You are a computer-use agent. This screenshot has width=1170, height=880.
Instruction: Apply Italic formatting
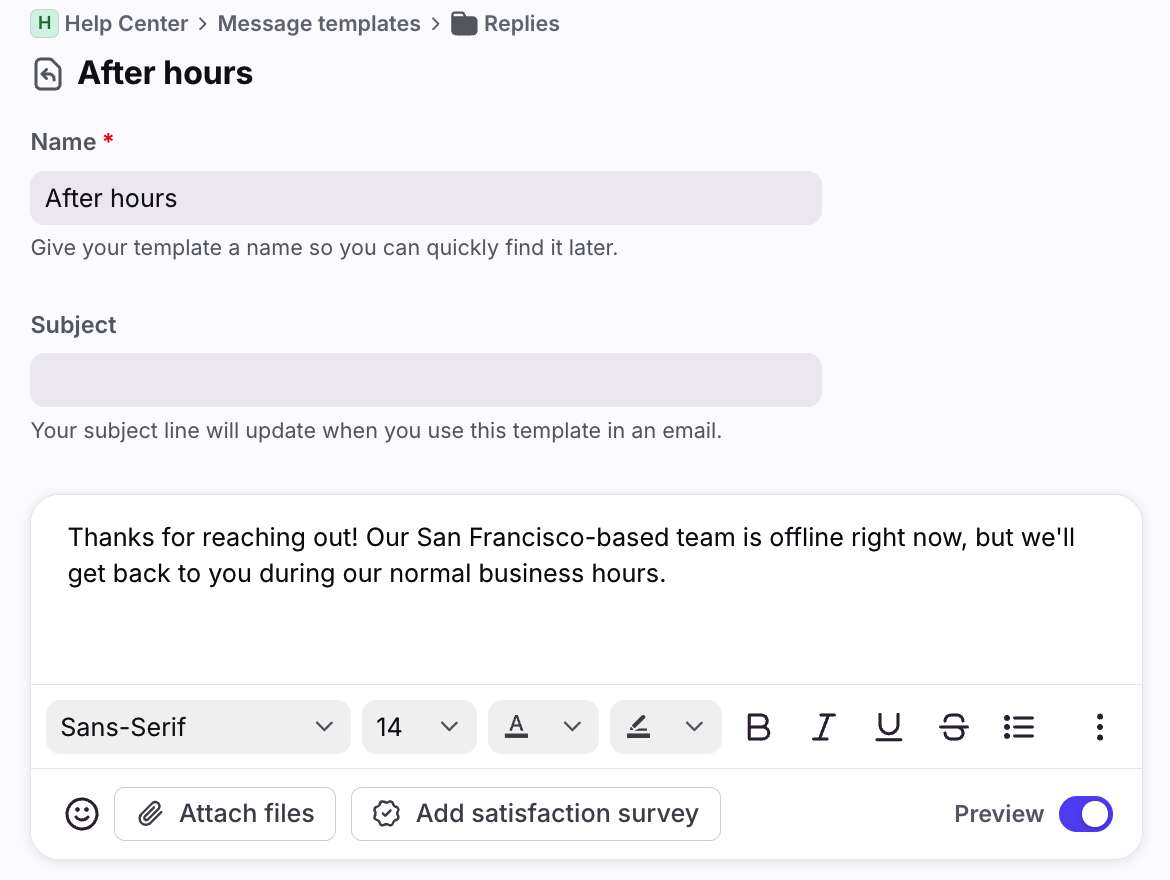pos(823,727)
